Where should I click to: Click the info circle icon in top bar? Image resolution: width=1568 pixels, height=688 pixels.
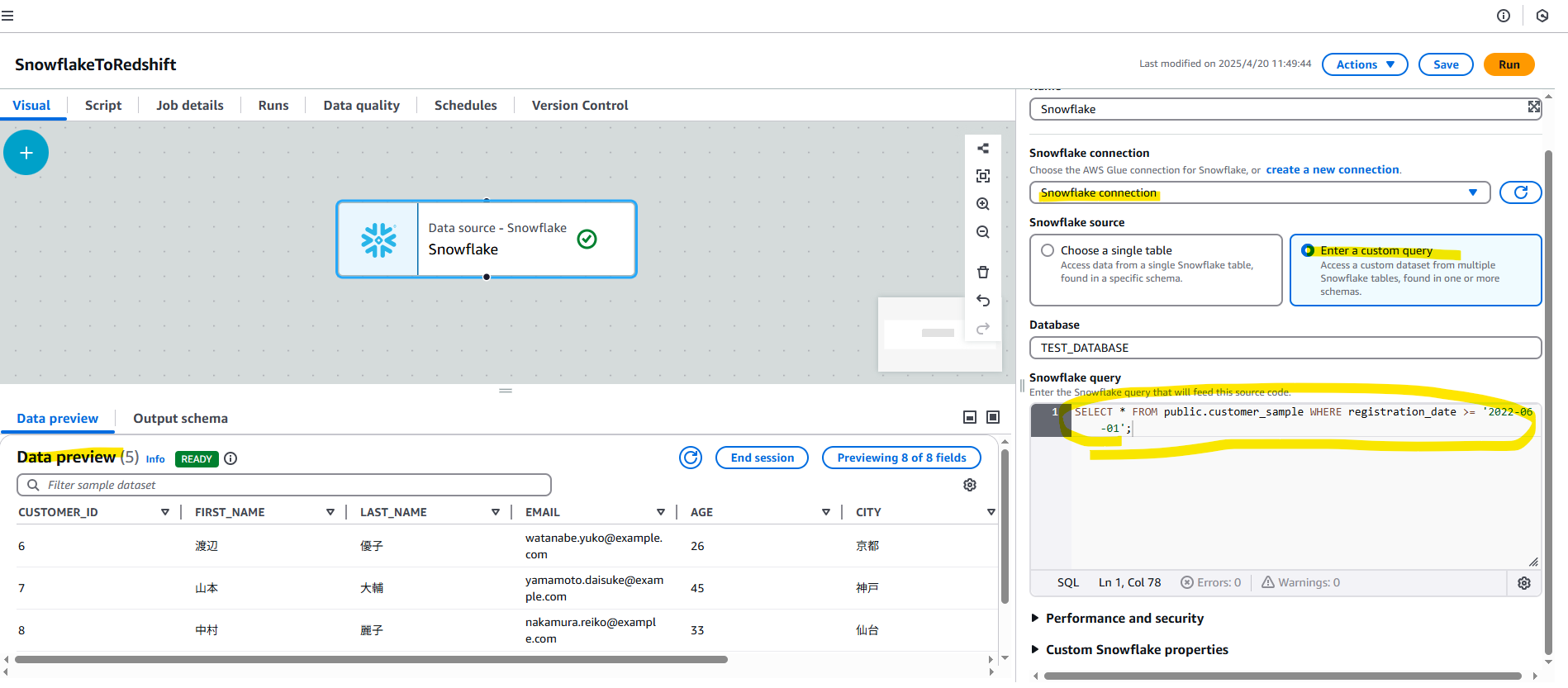pos(1504,16)
